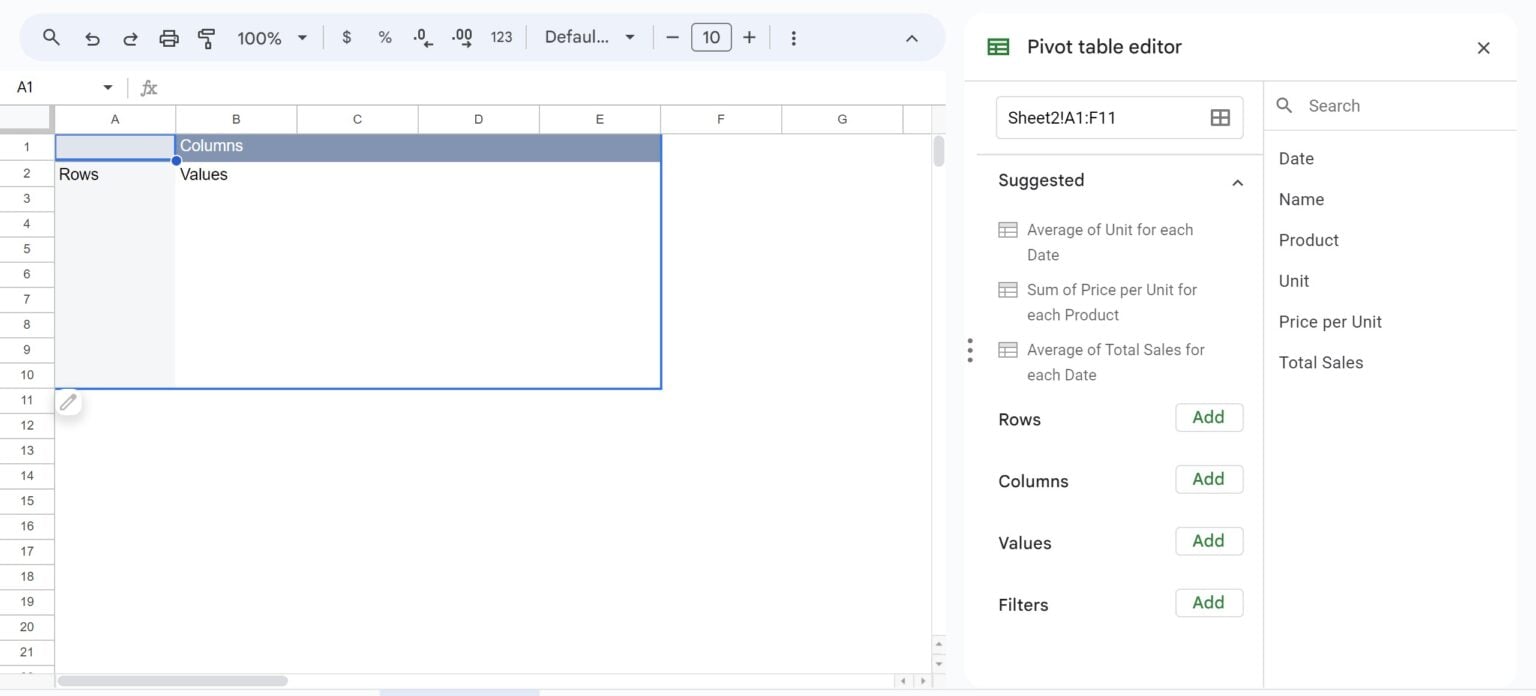Choose Sum of Price per Unit suggestion
This screenshot has height=696, width=1536.
pyautogui.click(x=1110, y=302)
